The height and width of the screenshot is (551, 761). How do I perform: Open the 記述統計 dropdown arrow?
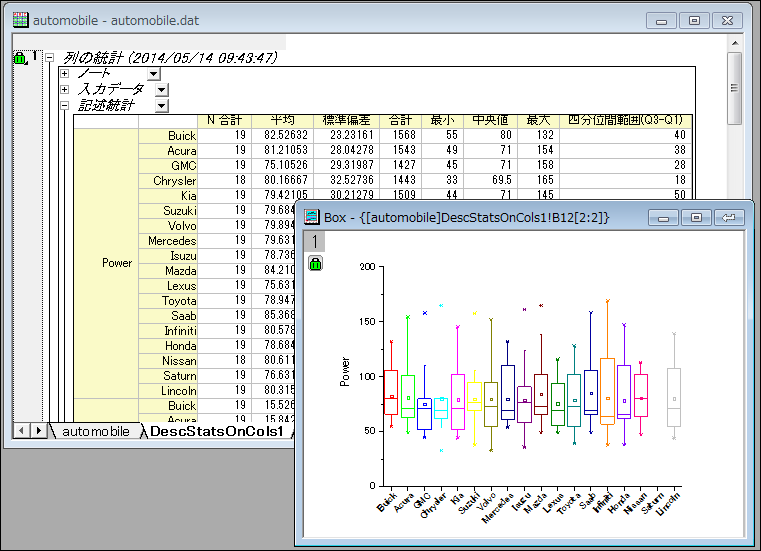click(x=162, y=105)
